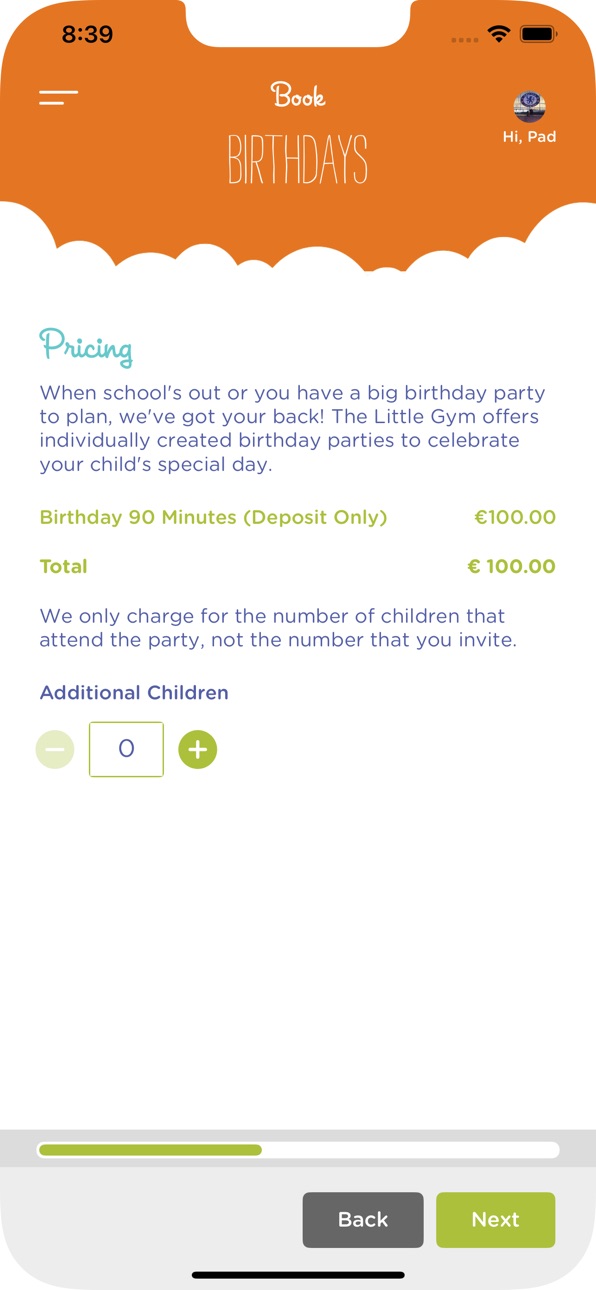596x1290 pixels.
Task: Select the additional children number field
Action: (126, 749)
